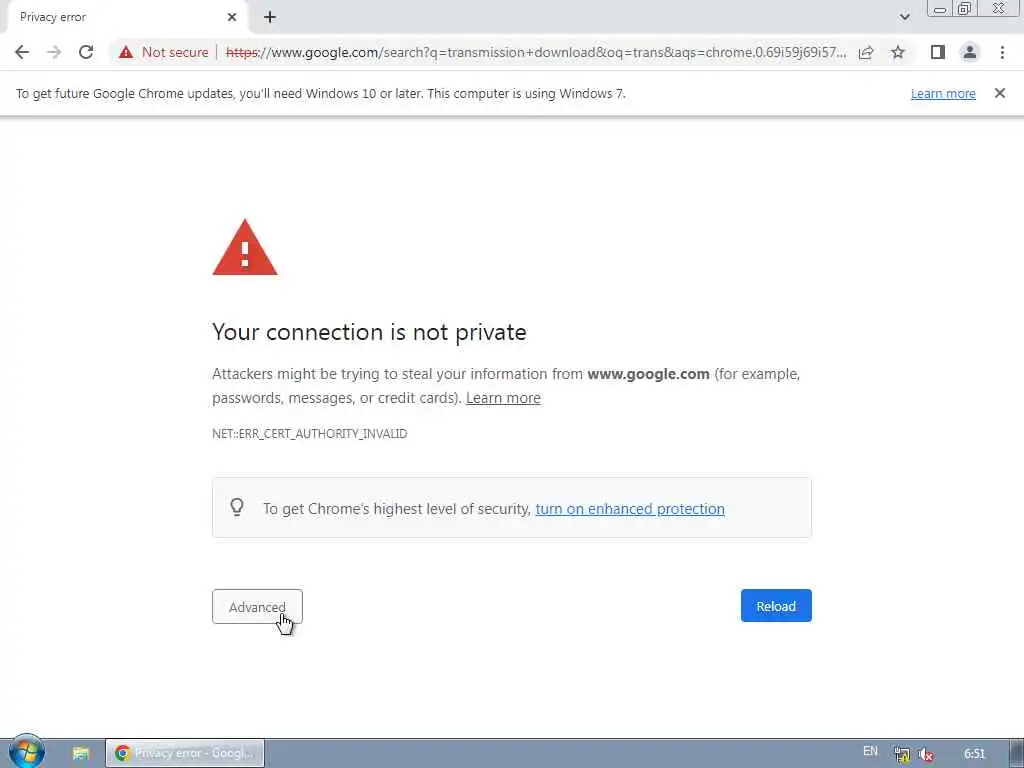The height and width of the screenshot is (768, 1024).
Task: Click the taskbar clock 6:51
Action: tap(974, 754)
